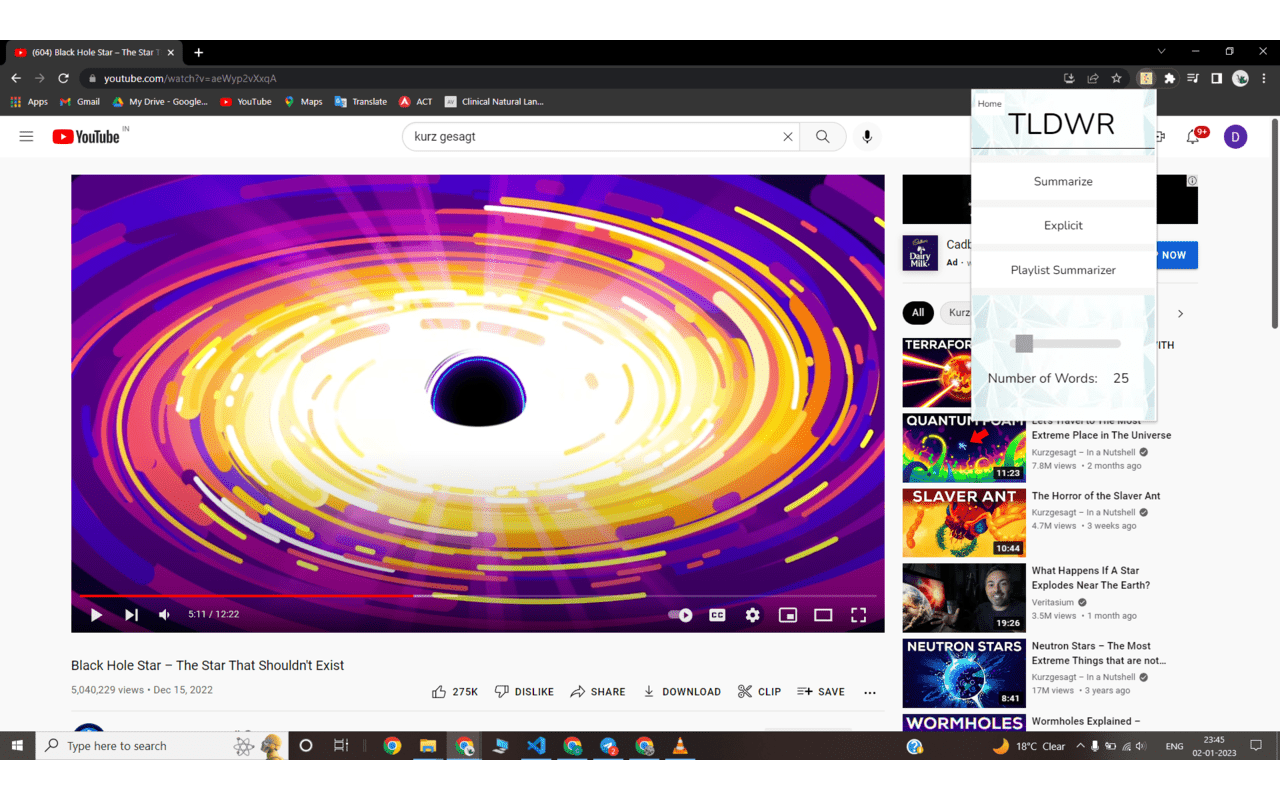Click install app icon in address bar

[x=1069, y=78]
